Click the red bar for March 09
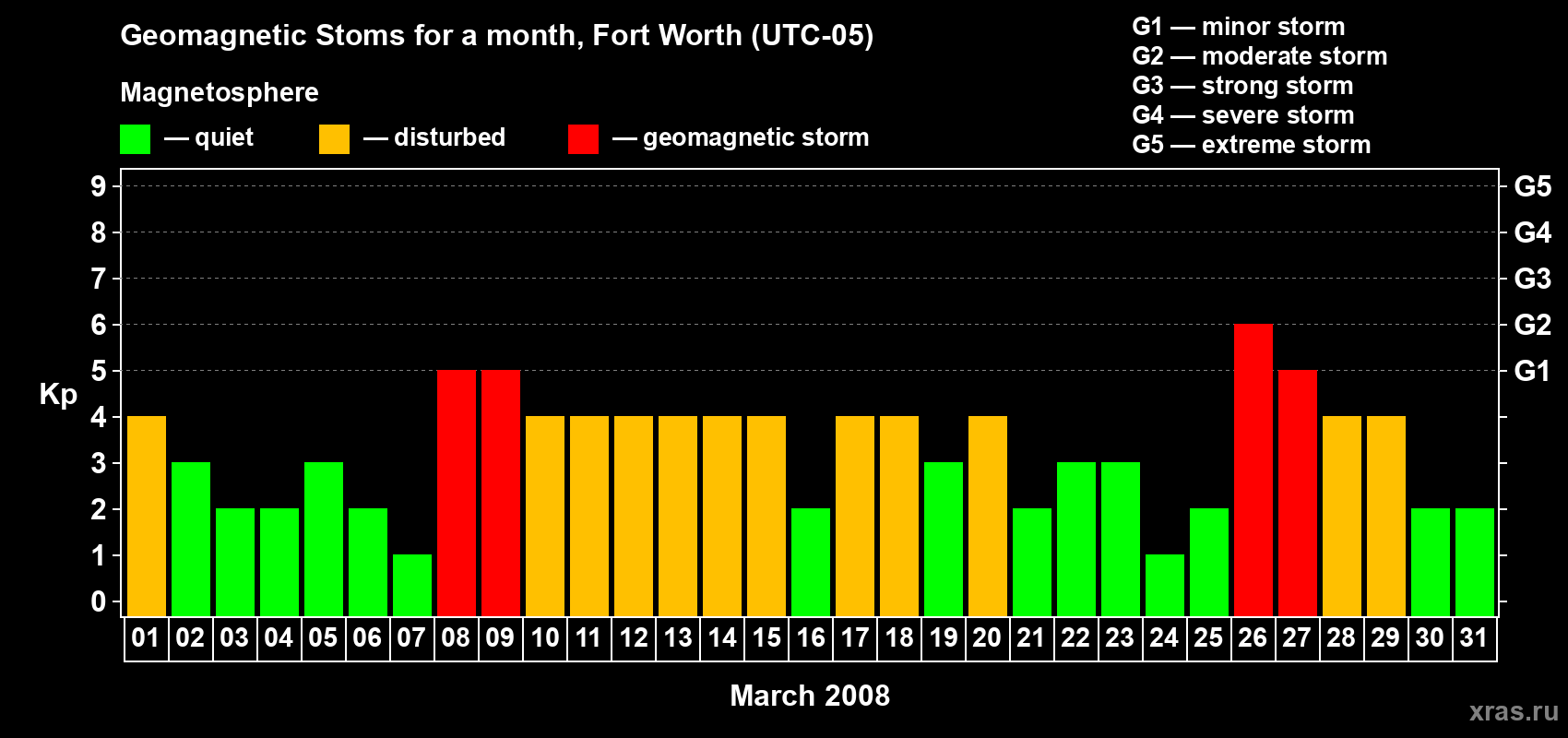Image resolution: width=1568 pixels, height=738 pixels. point(501,494)
